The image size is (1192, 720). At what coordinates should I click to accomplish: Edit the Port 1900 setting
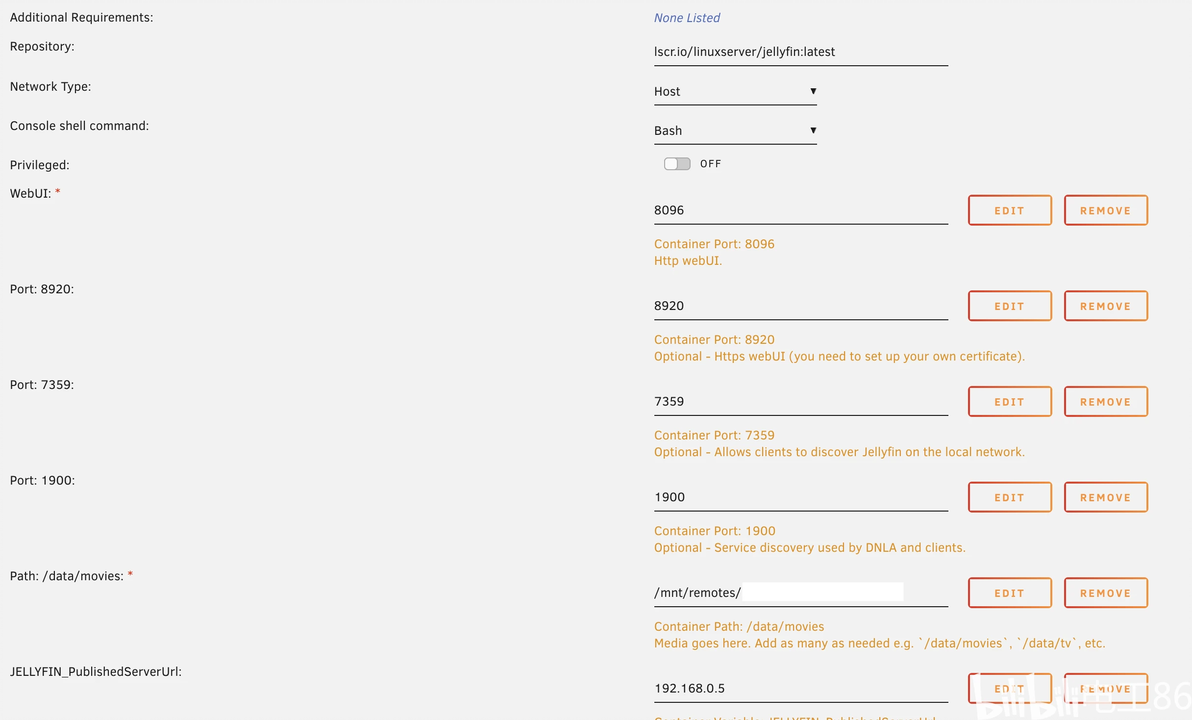click(x=1009, y=498)
